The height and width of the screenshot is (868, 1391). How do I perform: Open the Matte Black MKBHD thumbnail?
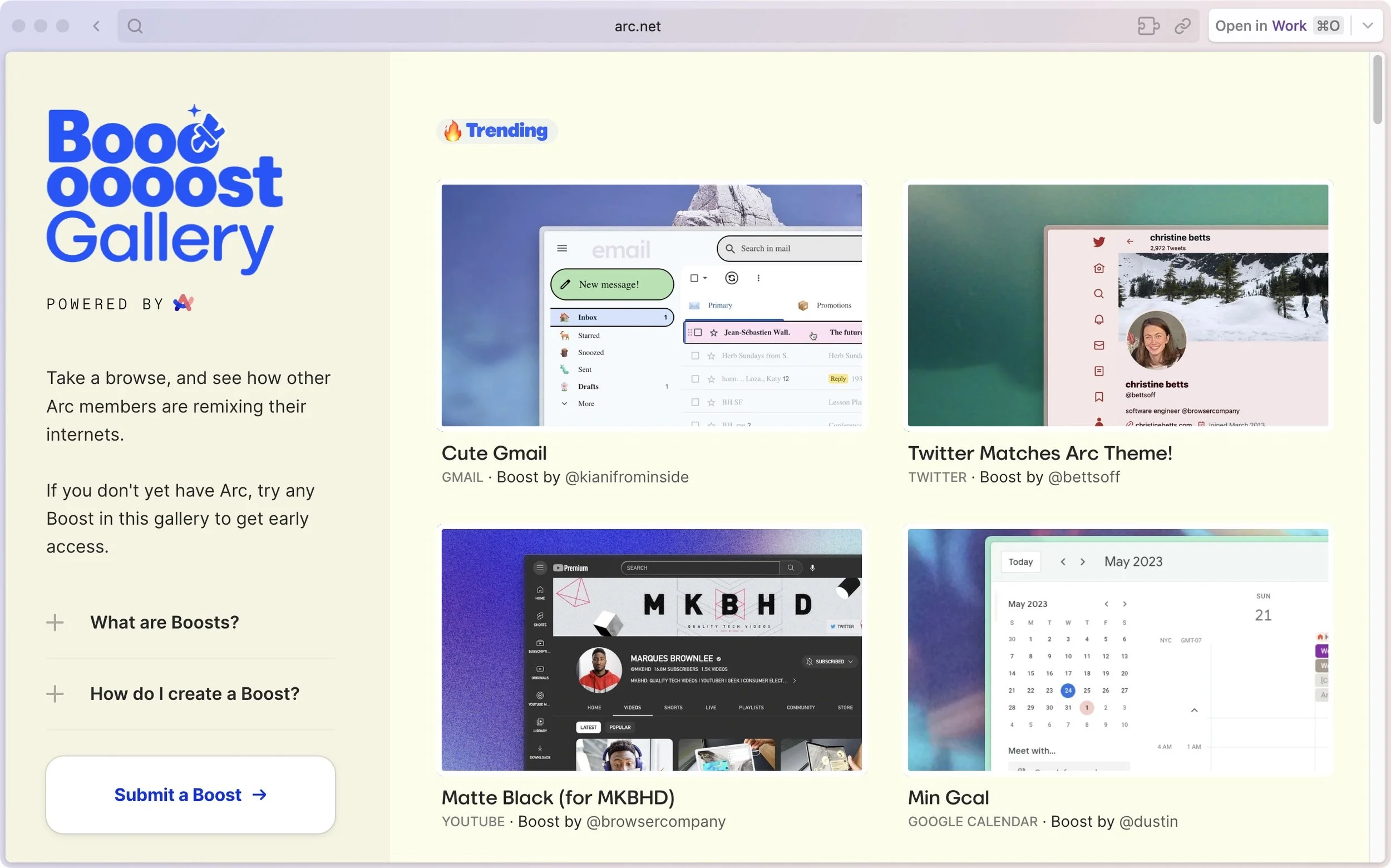(652, 650)
